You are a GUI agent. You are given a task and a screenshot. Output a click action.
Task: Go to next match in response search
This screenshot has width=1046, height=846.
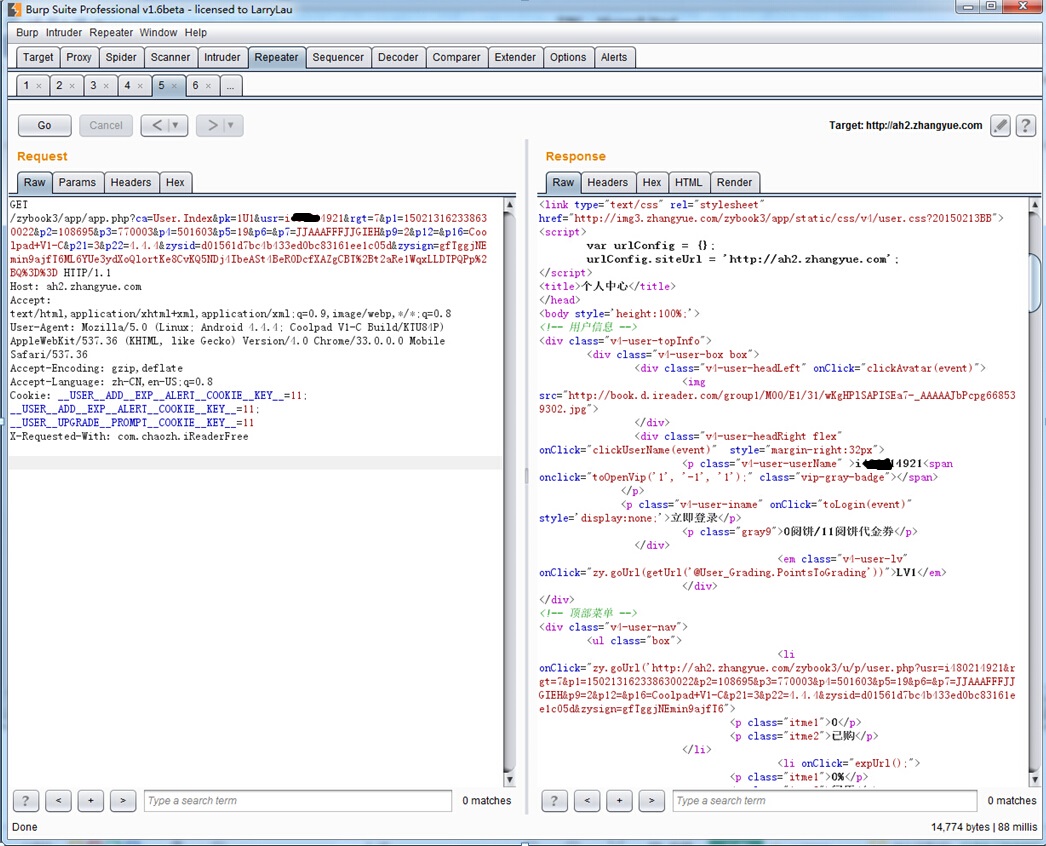coord(651,800)
